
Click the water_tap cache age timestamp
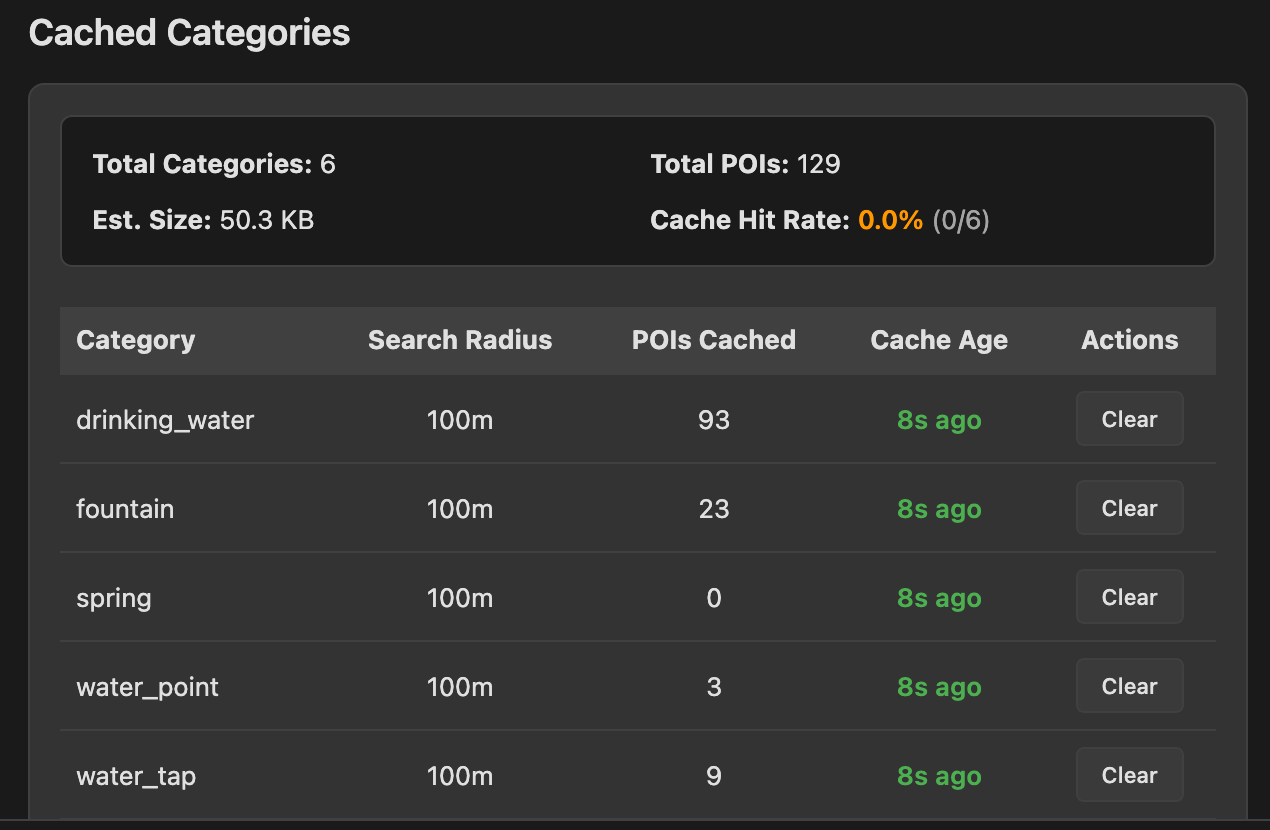pos(938,775)
